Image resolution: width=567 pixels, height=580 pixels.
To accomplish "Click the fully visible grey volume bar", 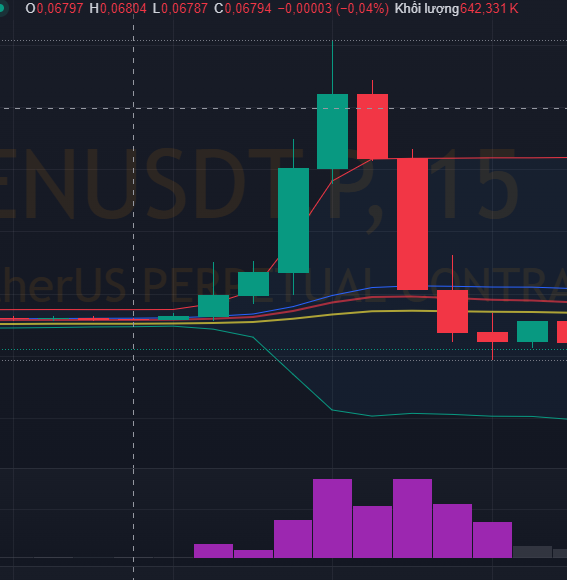I will pyautogui.click(x=532, y=552).
